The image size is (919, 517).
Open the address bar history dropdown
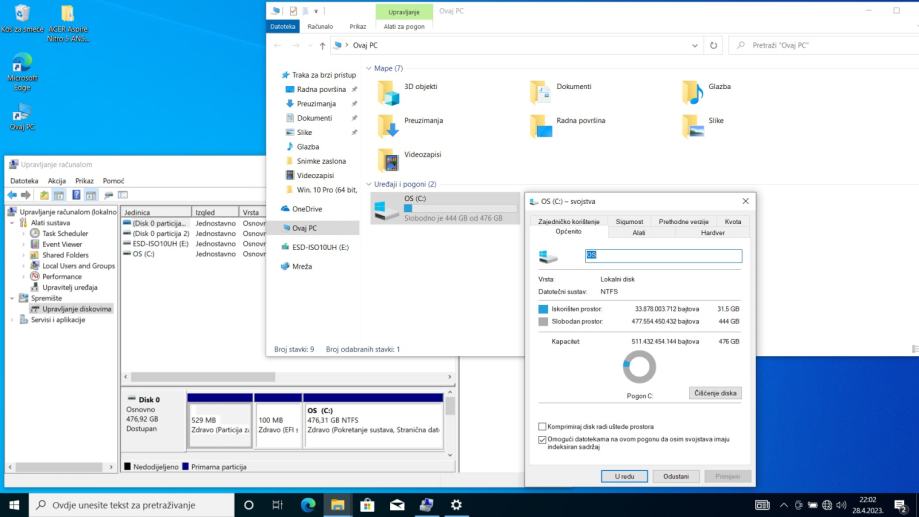coord(695,45)
